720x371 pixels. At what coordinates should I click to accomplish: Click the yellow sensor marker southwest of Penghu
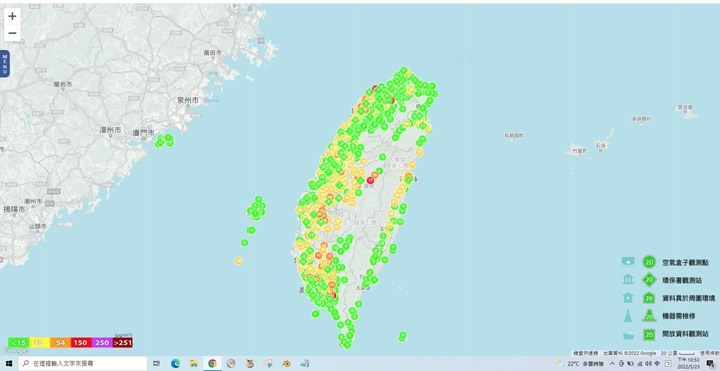pyautogui.click(x=239, y=261)
